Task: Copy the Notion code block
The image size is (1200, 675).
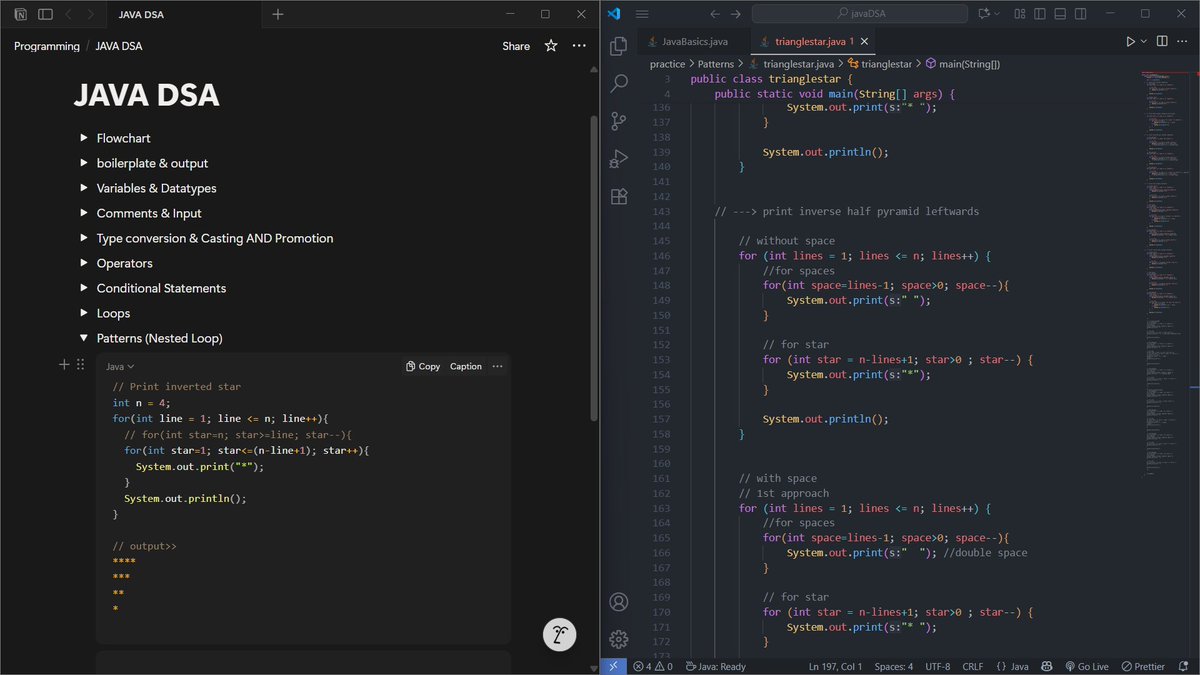Action: [423, 366]
